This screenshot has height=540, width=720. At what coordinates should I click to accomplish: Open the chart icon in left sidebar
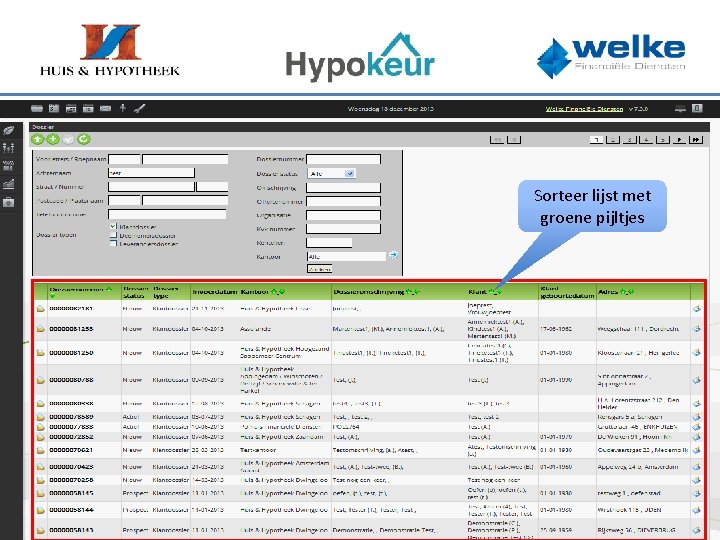[x=9, y=184]
